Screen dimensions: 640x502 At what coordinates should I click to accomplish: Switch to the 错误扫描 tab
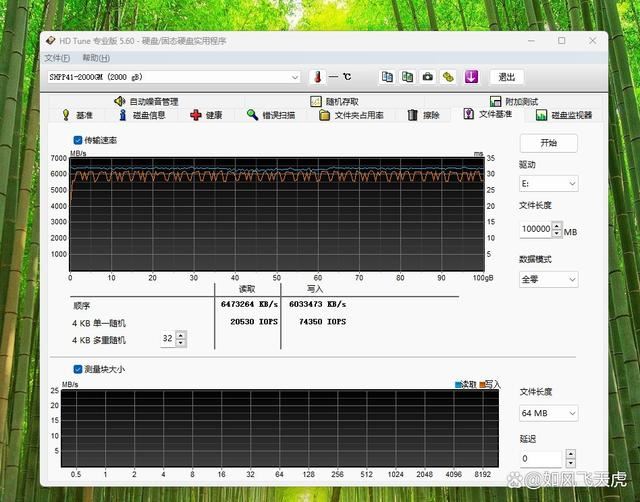[x=271, y=115]
